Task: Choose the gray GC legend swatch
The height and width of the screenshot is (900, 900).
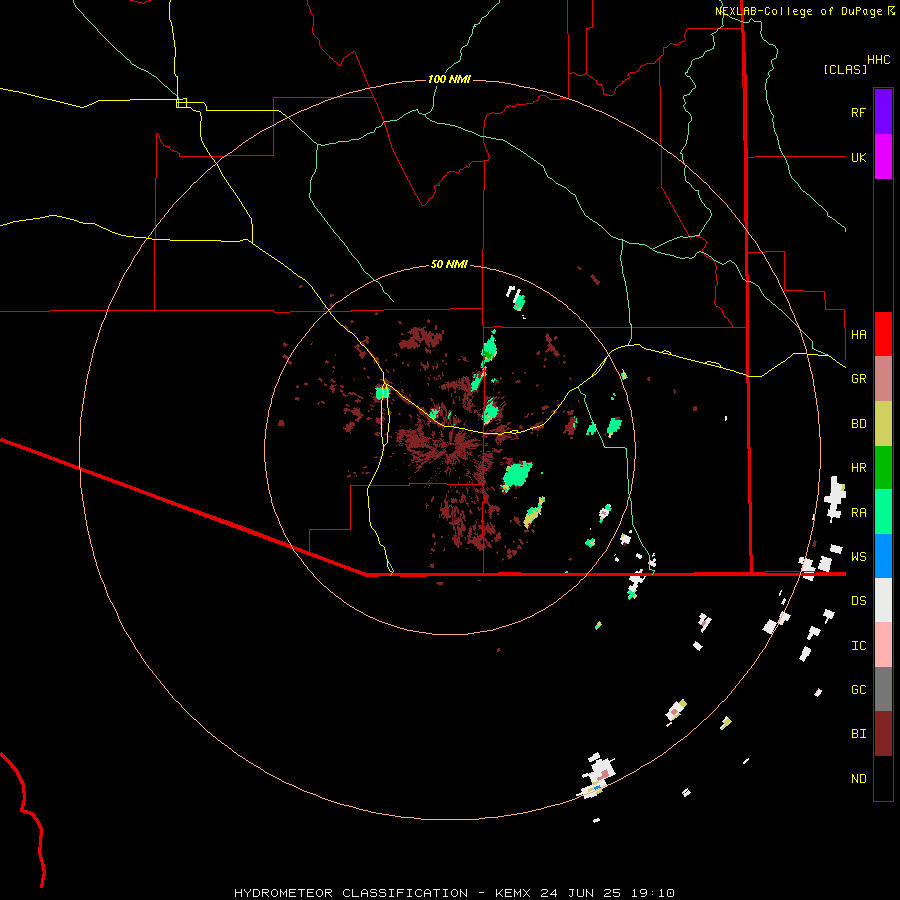Action: tap(883, 689)
